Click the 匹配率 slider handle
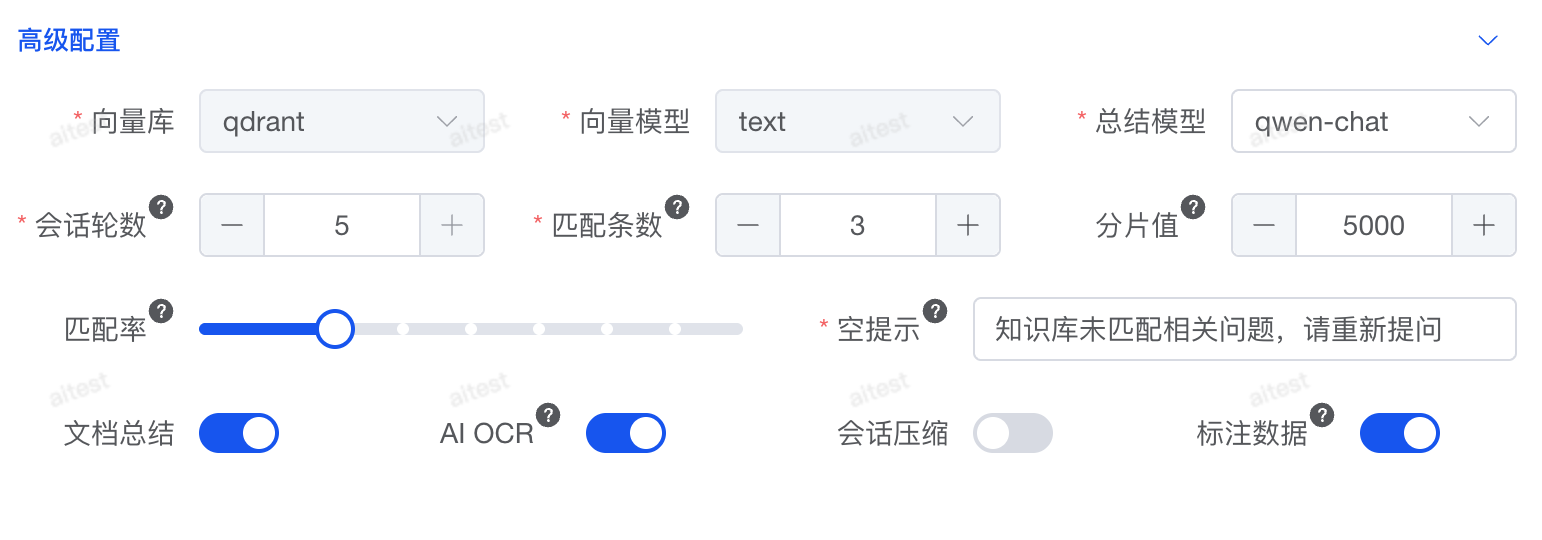The image size is (1542, 540). pyautogui.click(x=335, y=328)
